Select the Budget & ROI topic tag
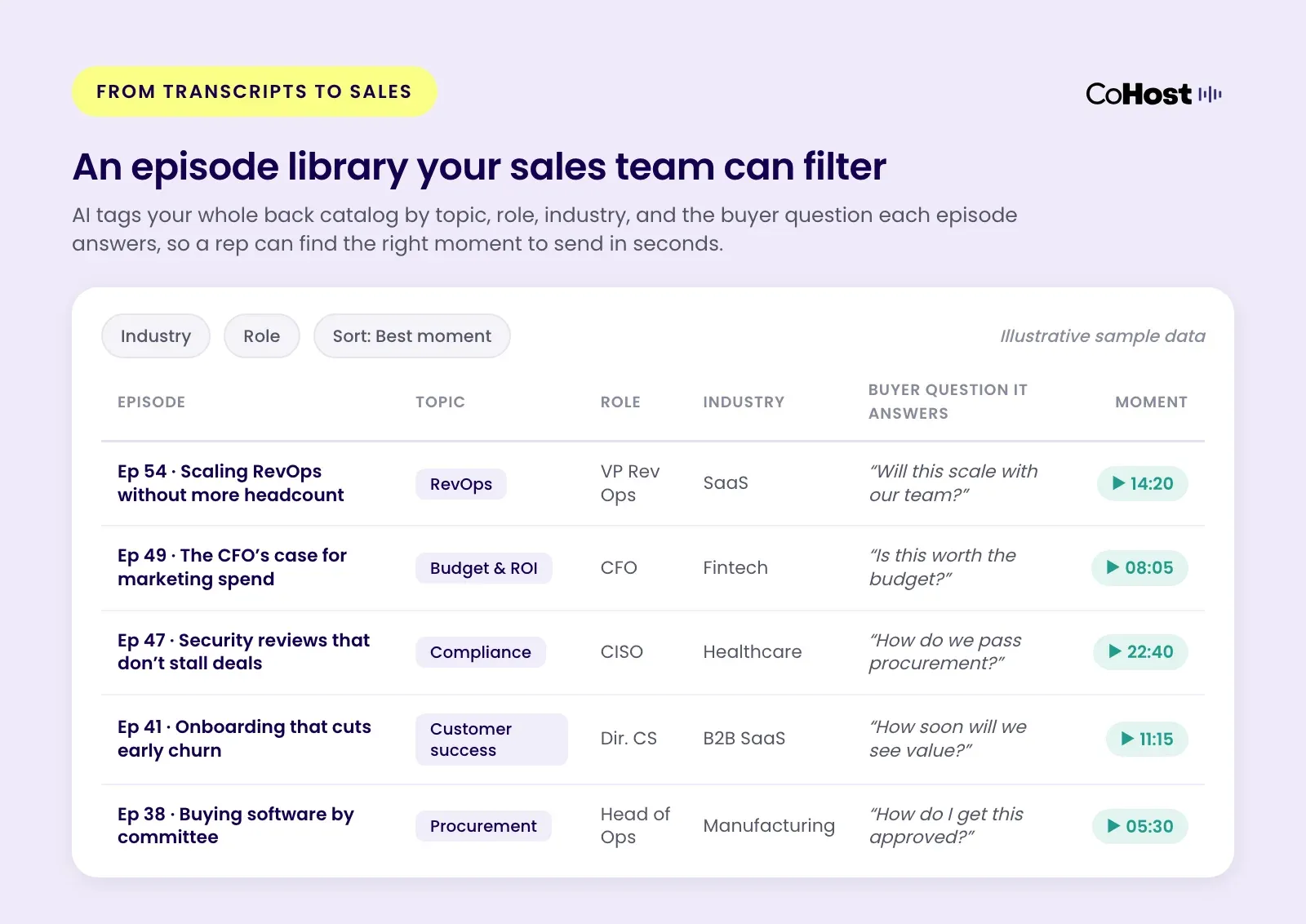 click(484, 568)
